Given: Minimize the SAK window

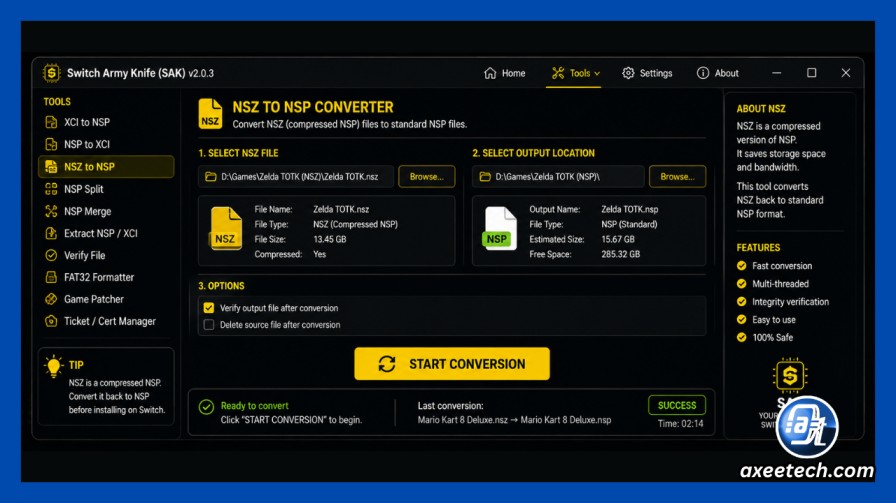Looking at the screenshot, I should pos(777,73).
